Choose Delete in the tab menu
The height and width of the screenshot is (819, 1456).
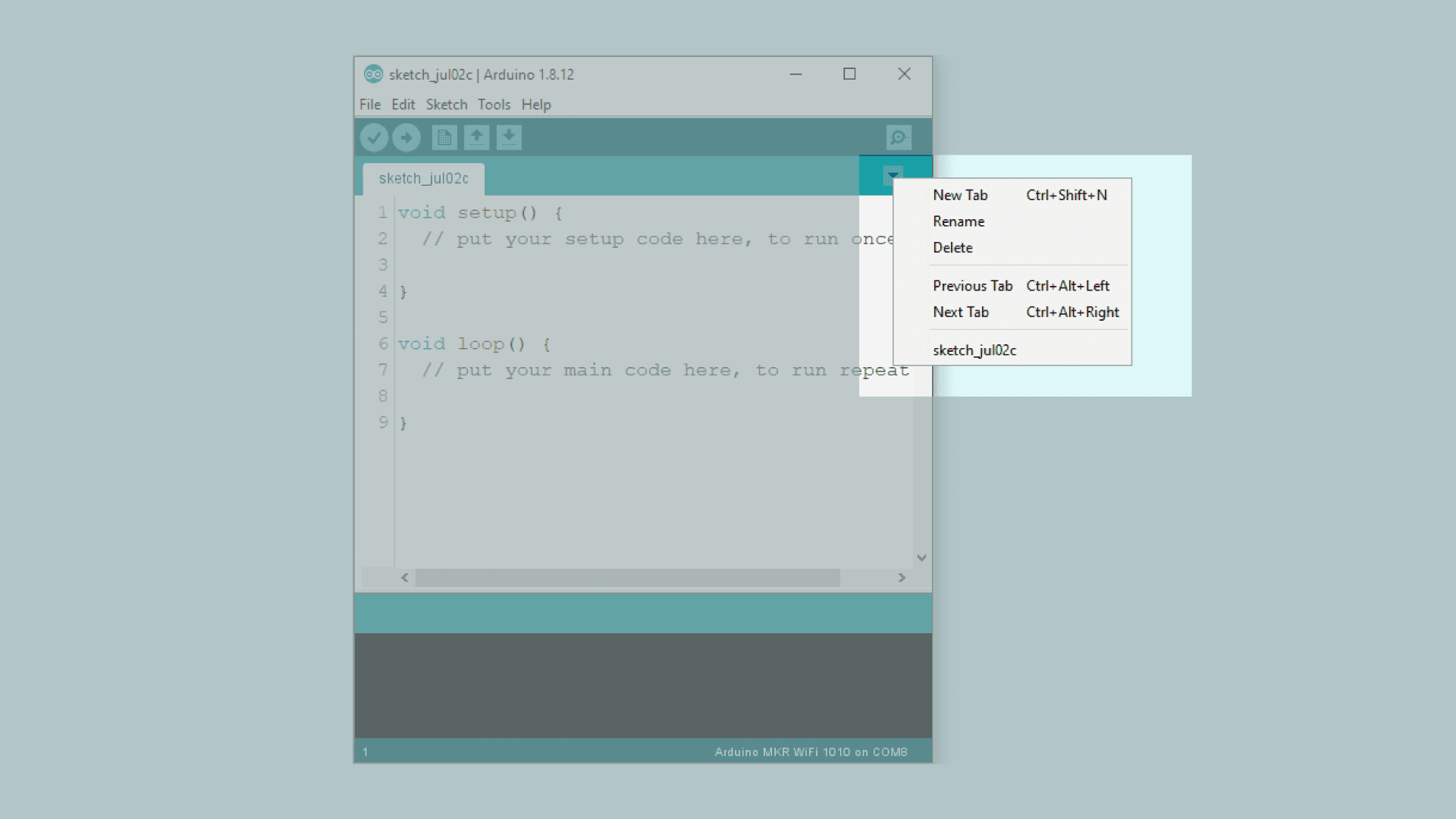coord(952,247)
